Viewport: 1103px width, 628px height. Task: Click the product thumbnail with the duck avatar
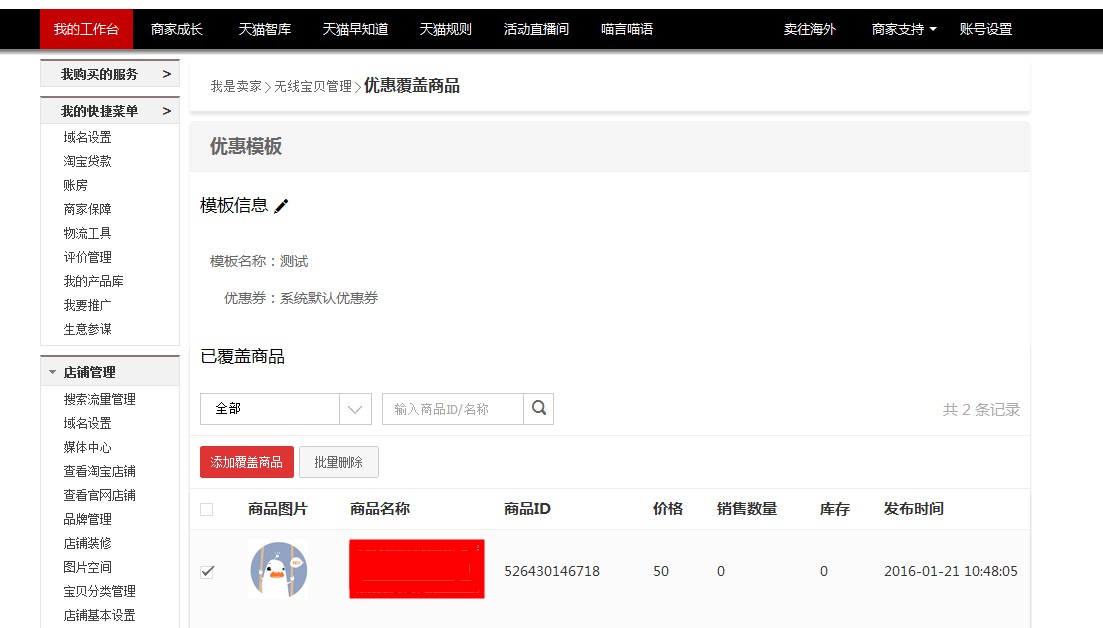(x=279, y=570)
